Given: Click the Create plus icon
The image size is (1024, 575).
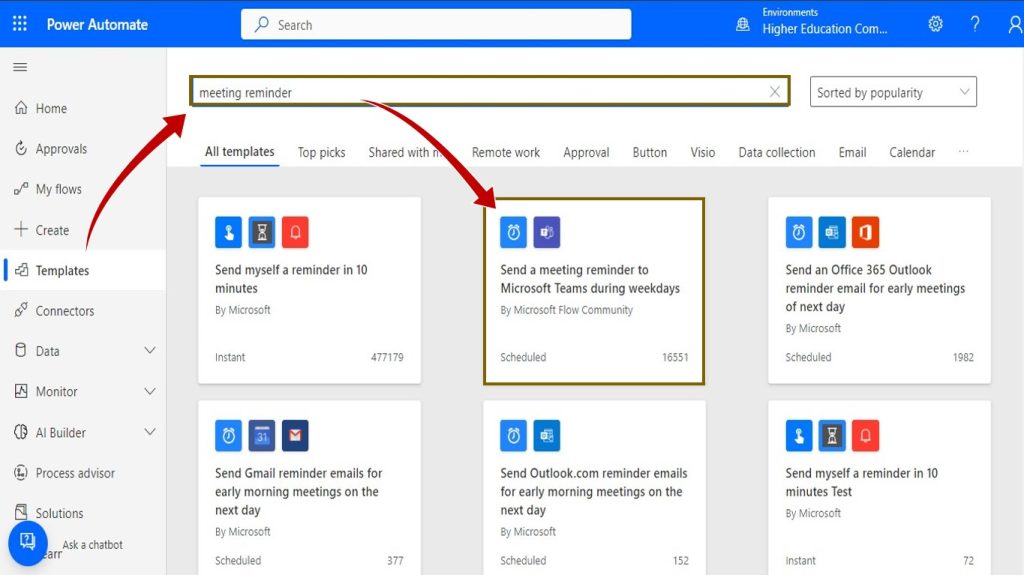Looking at the screenshot, I should click(x=21, y=229).
